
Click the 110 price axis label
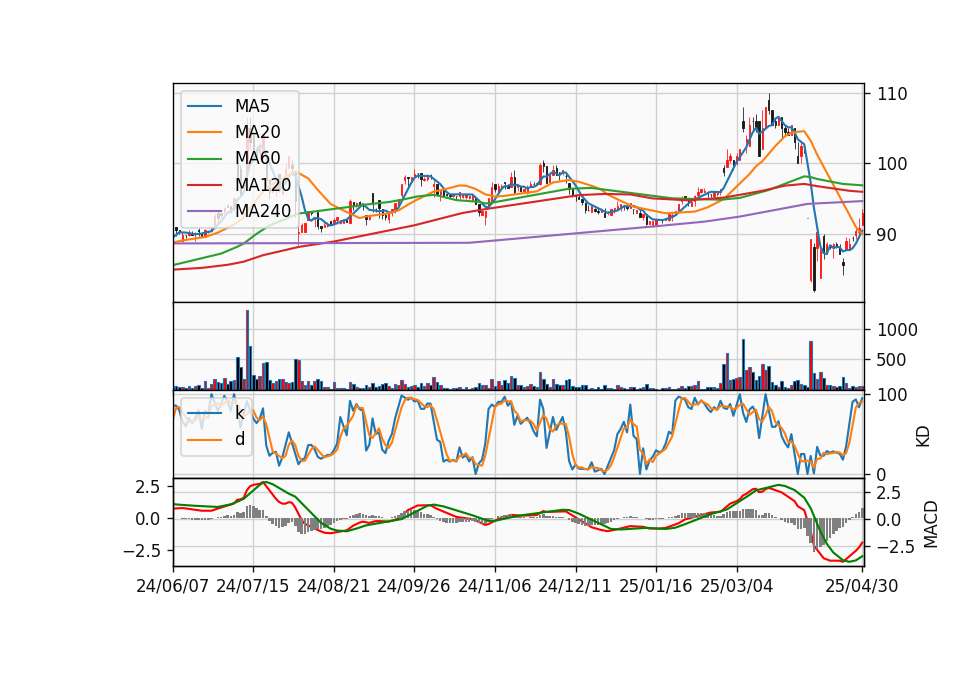click(893, 94)
